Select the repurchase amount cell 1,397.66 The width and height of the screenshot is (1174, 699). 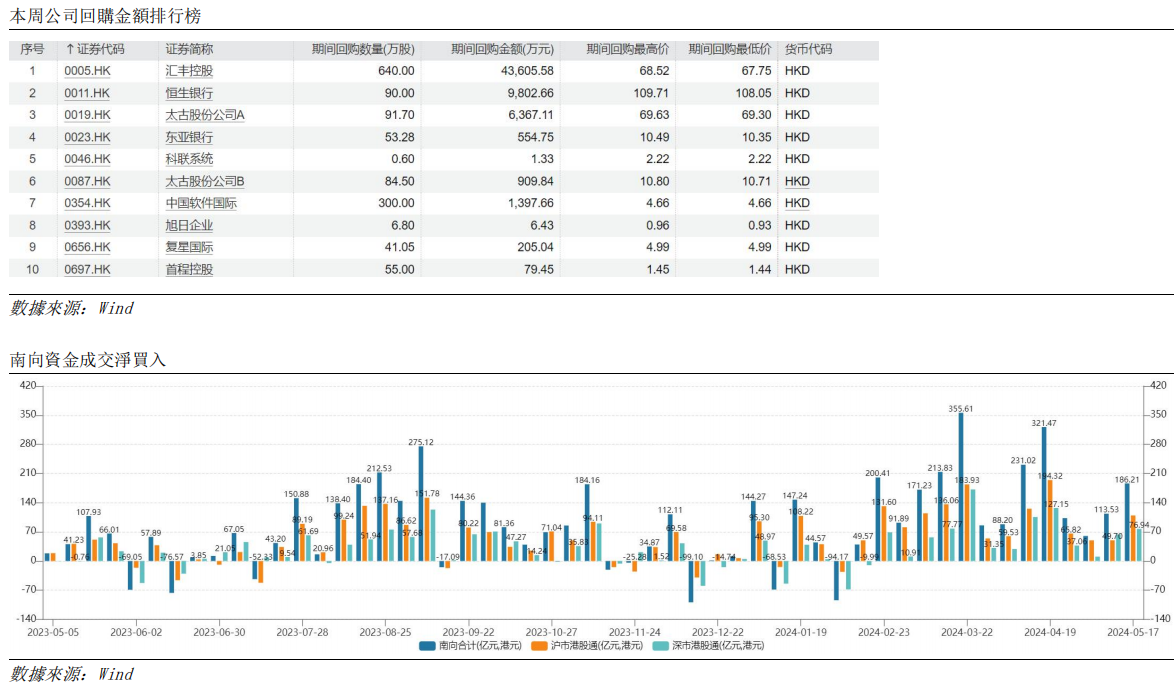point(531,204)
